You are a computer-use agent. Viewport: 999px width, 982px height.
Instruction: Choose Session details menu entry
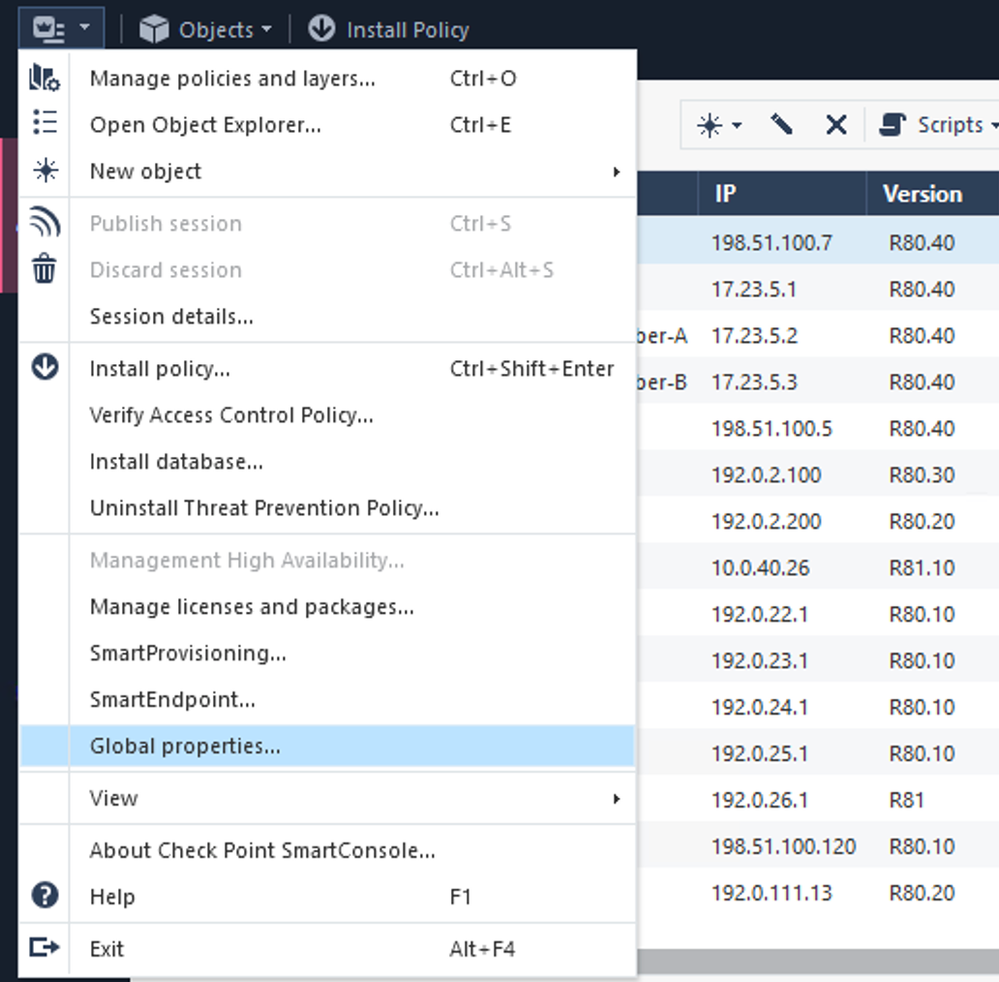(x=327, y=317)
